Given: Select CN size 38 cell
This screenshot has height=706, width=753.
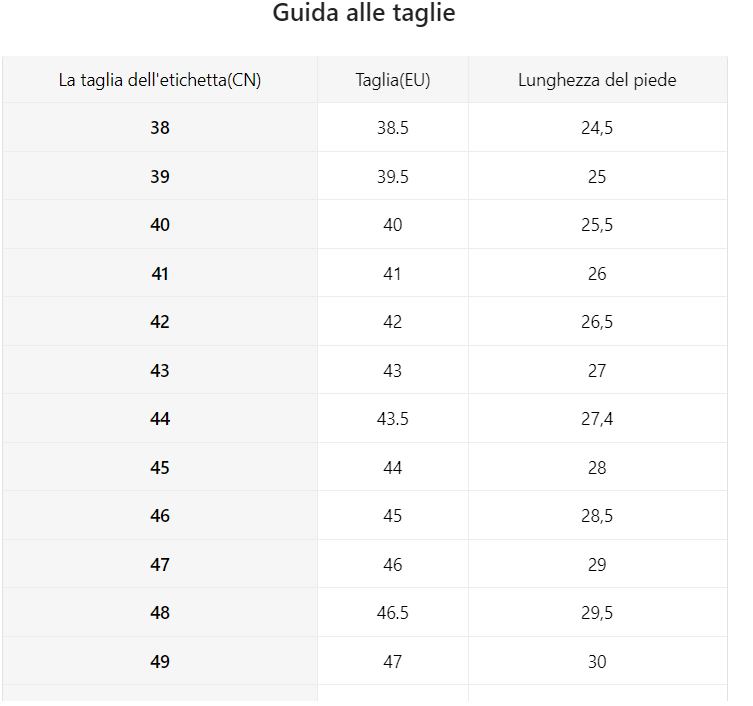Looking at the screenshot, I should [160, 128].
